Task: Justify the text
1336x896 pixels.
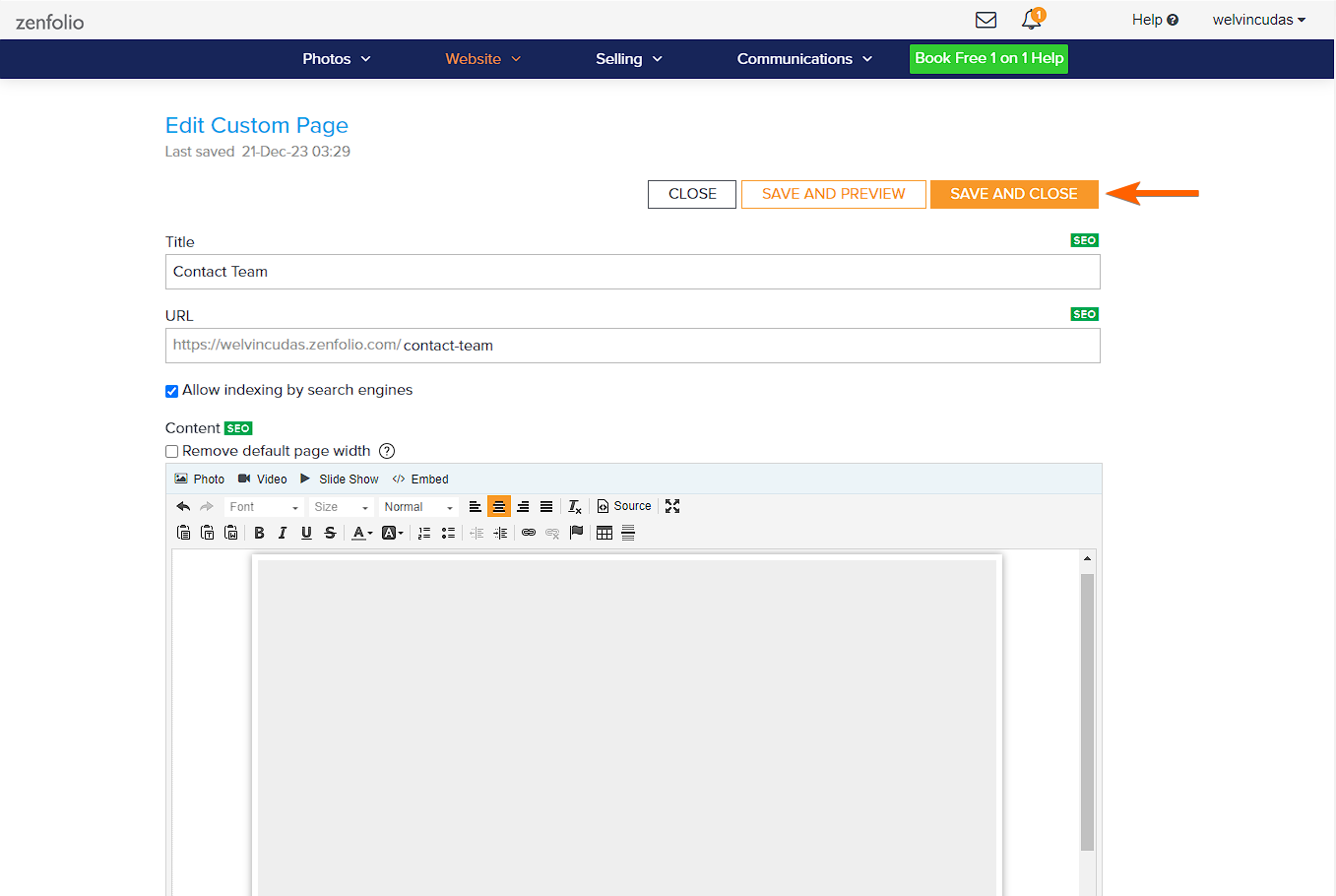Action: pos(546,506)
